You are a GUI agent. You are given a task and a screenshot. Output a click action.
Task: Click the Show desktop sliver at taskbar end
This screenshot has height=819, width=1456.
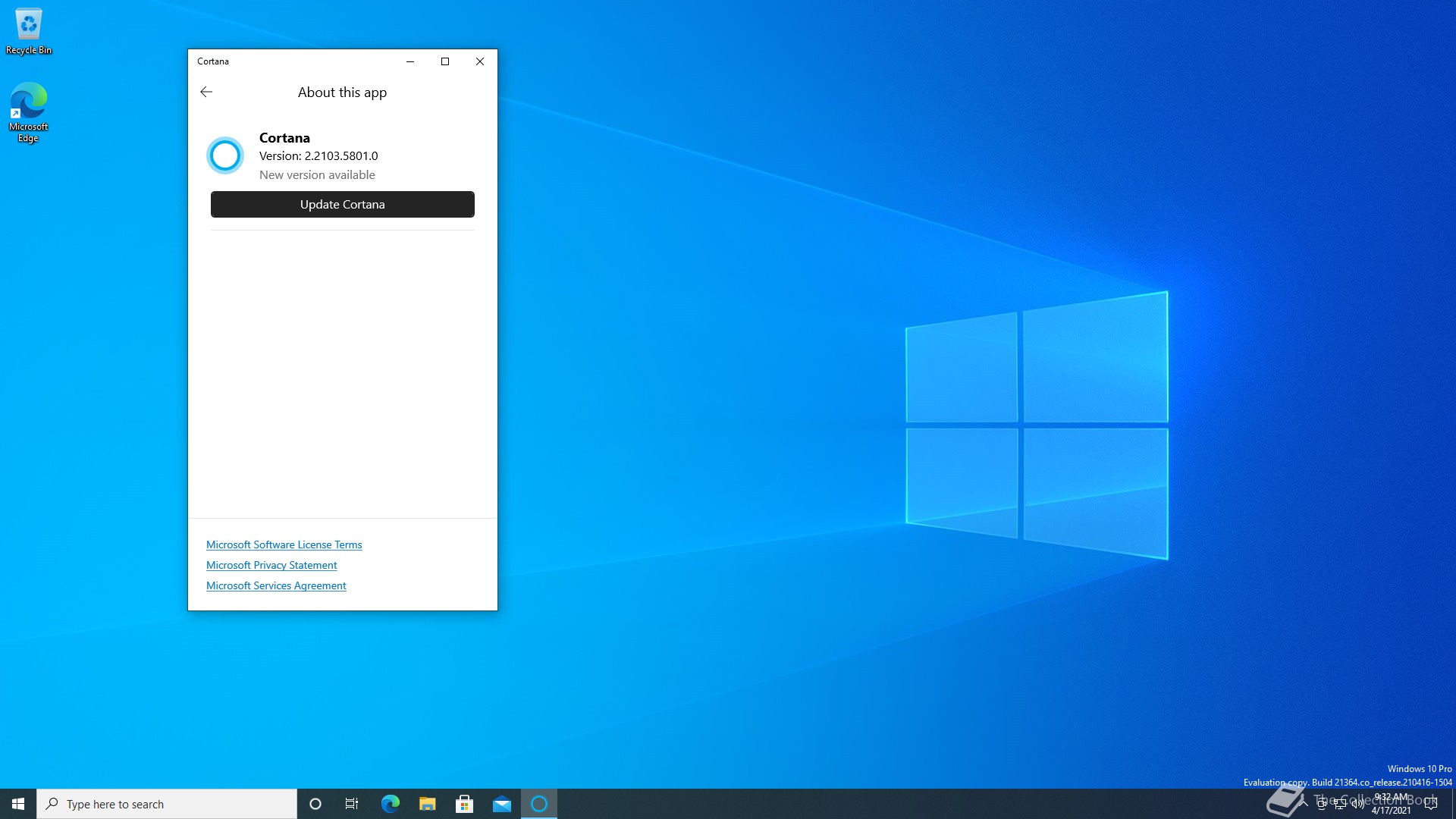tap(1453, 804)
